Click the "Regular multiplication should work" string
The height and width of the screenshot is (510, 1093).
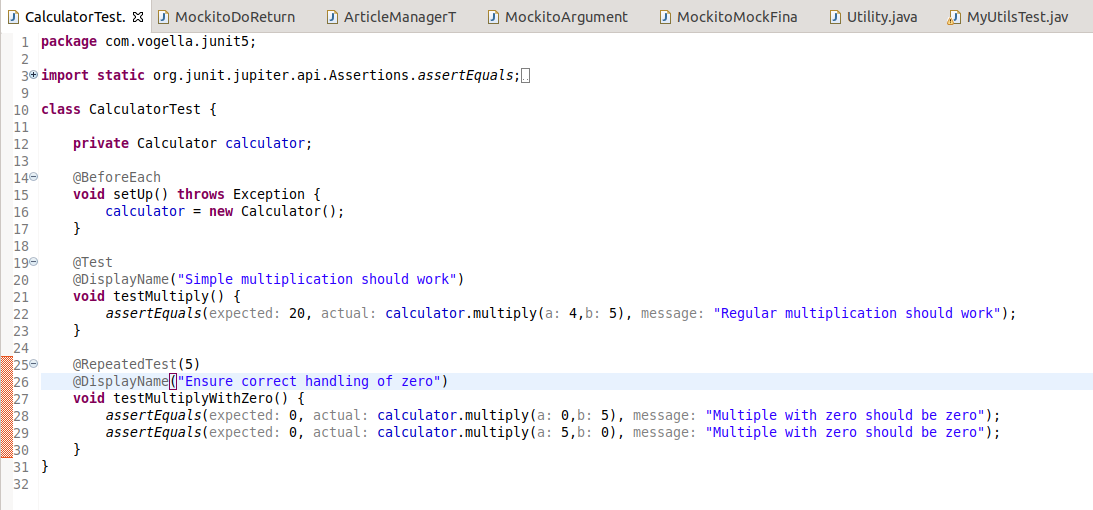858,314
